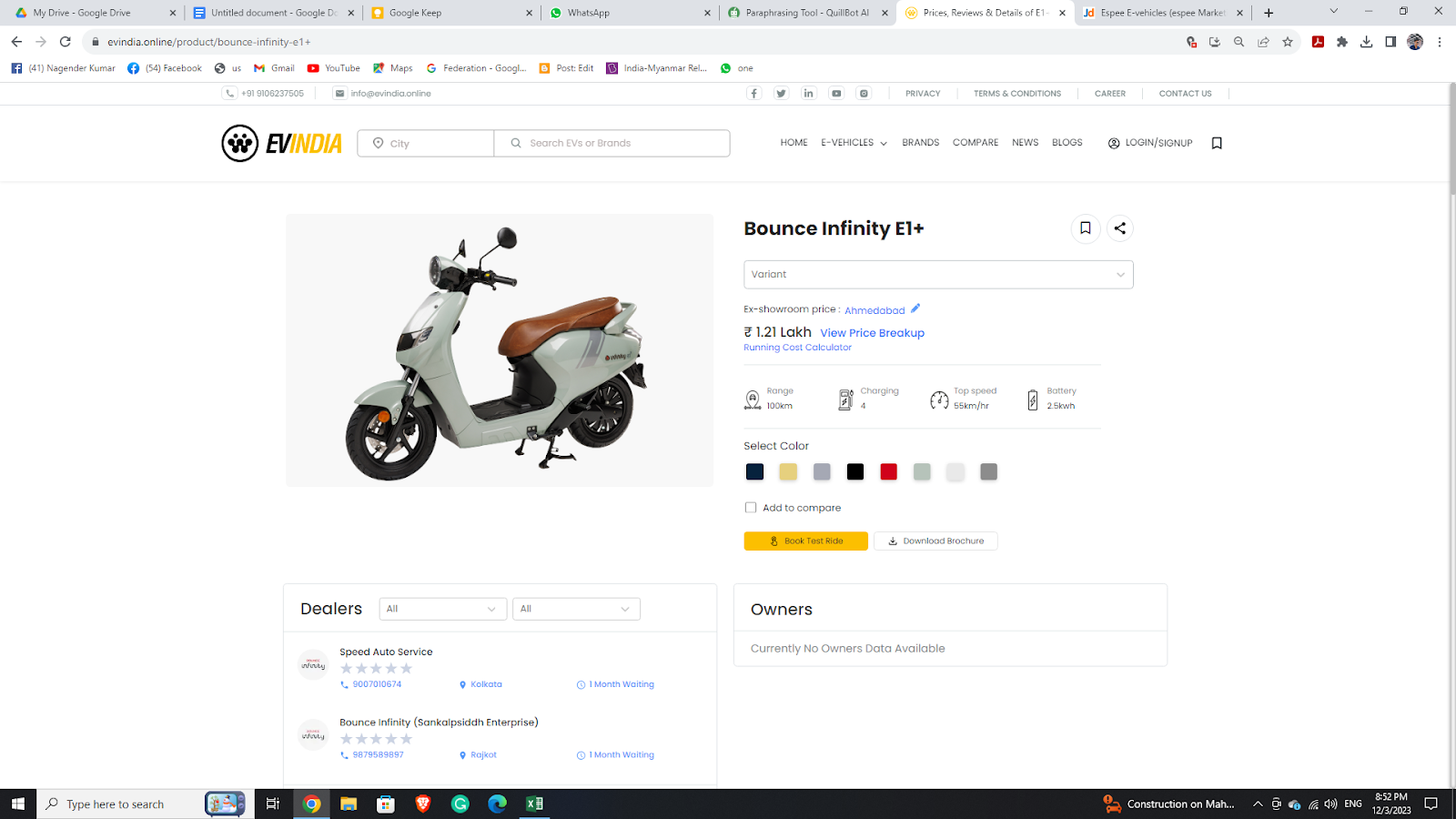Open a new browser tab
The height and width of the screenshot is (819, 1456).
click(1269, 13)
